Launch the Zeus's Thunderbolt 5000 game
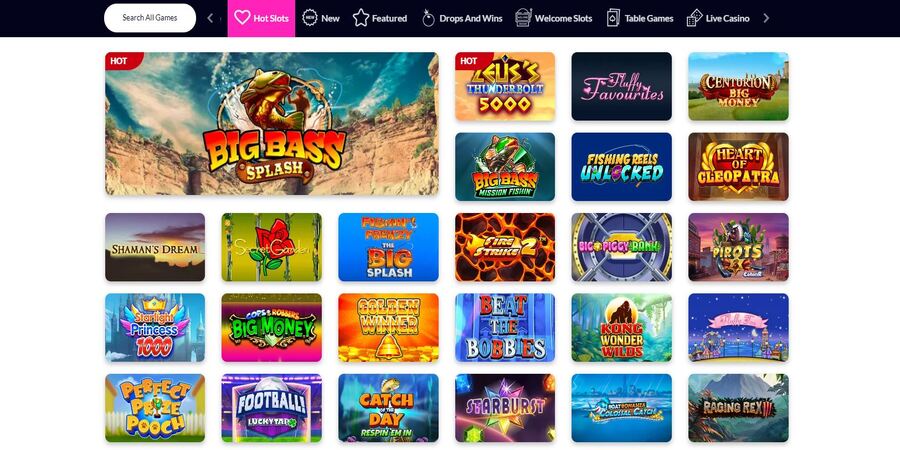The image size is (900, 450). [x=505, y=86]
